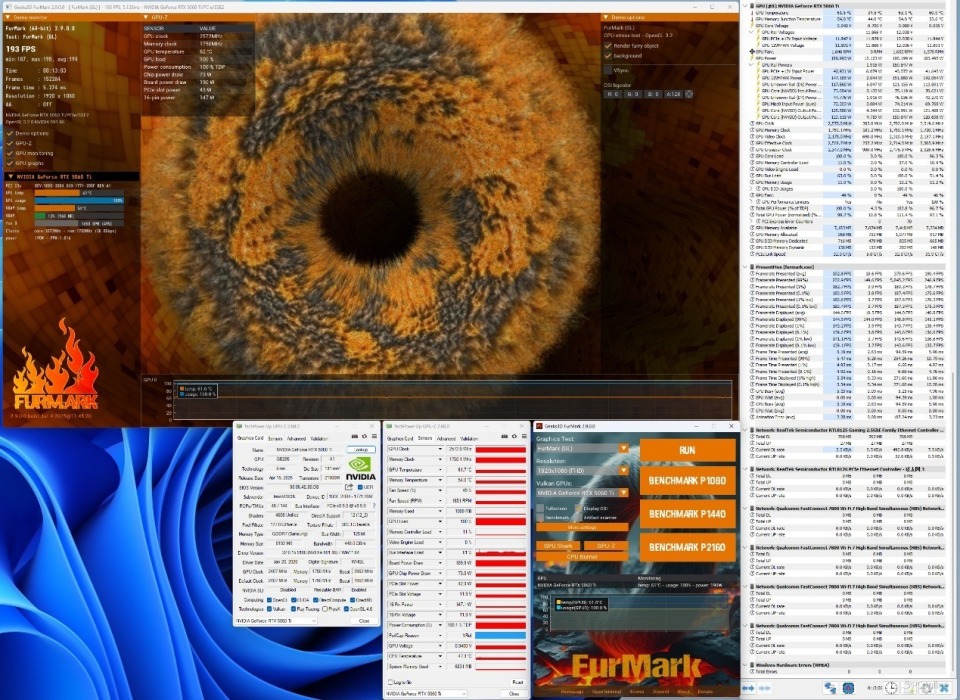This screenshot has height=700, width=960.
Task: Open the GPU Temperature sensor dropdown
Action: click(x=440, y=470)
